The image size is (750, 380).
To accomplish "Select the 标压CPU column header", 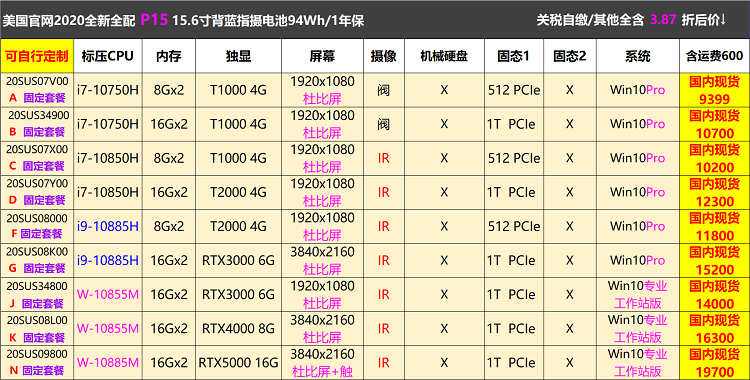I will [x=108, y=56].
